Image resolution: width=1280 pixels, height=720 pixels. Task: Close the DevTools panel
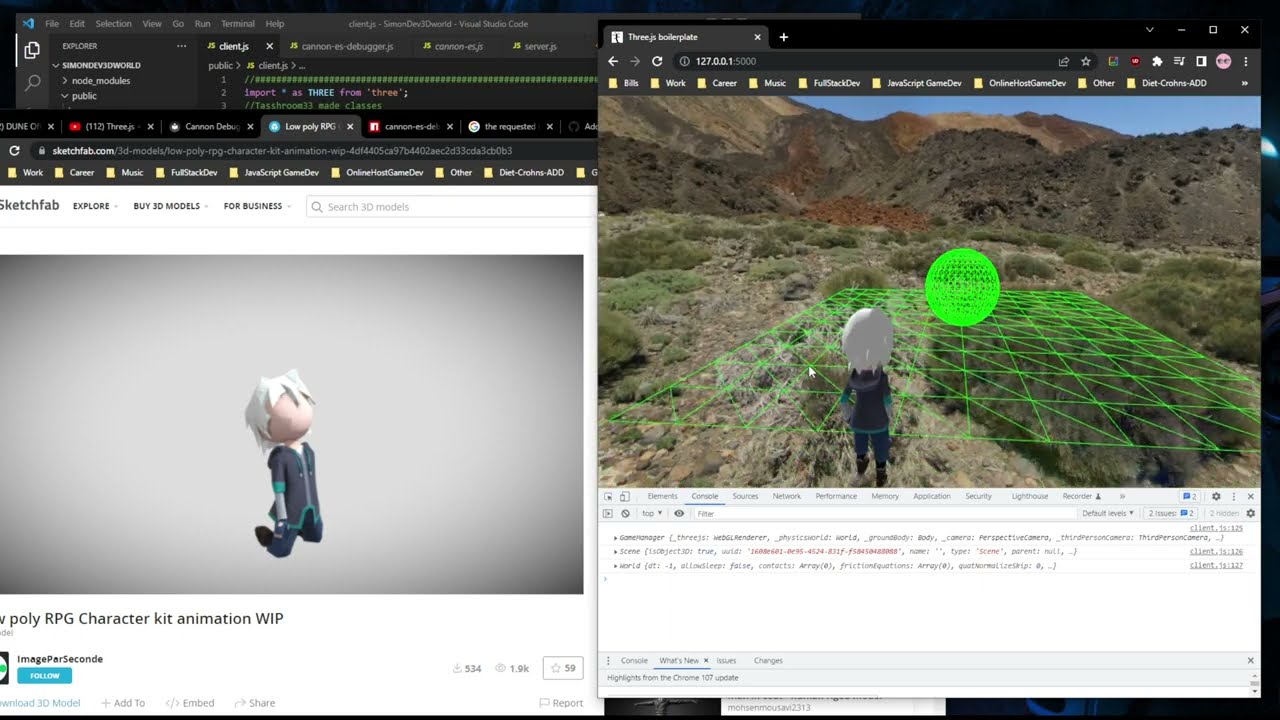pos(1250,496)
